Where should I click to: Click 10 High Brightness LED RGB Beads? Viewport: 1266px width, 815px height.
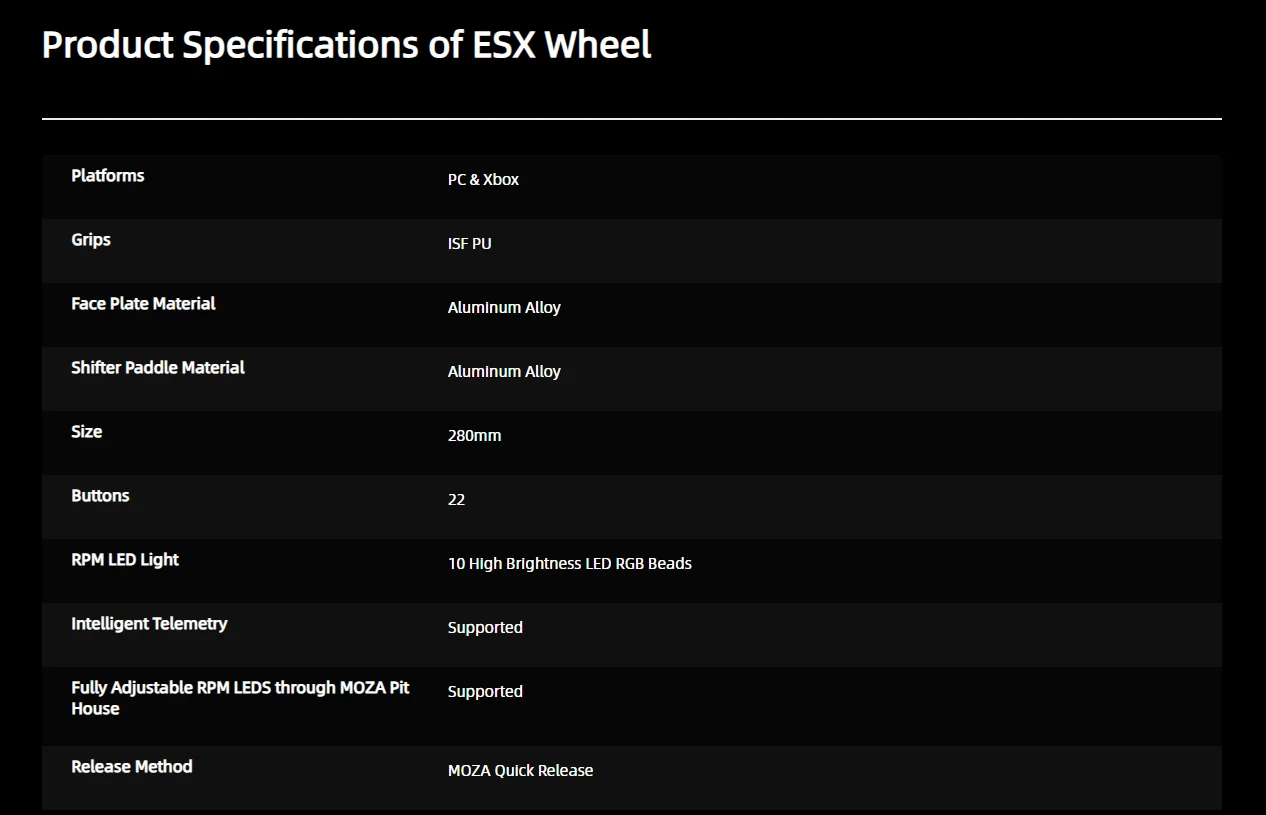[x=569, y=564]
